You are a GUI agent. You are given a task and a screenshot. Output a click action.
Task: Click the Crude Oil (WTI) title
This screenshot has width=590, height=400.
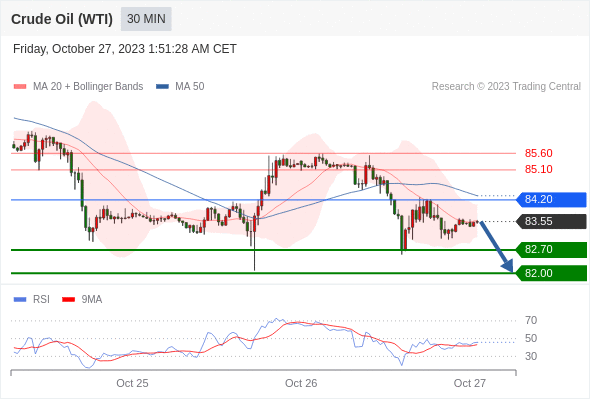pos(62,19)
